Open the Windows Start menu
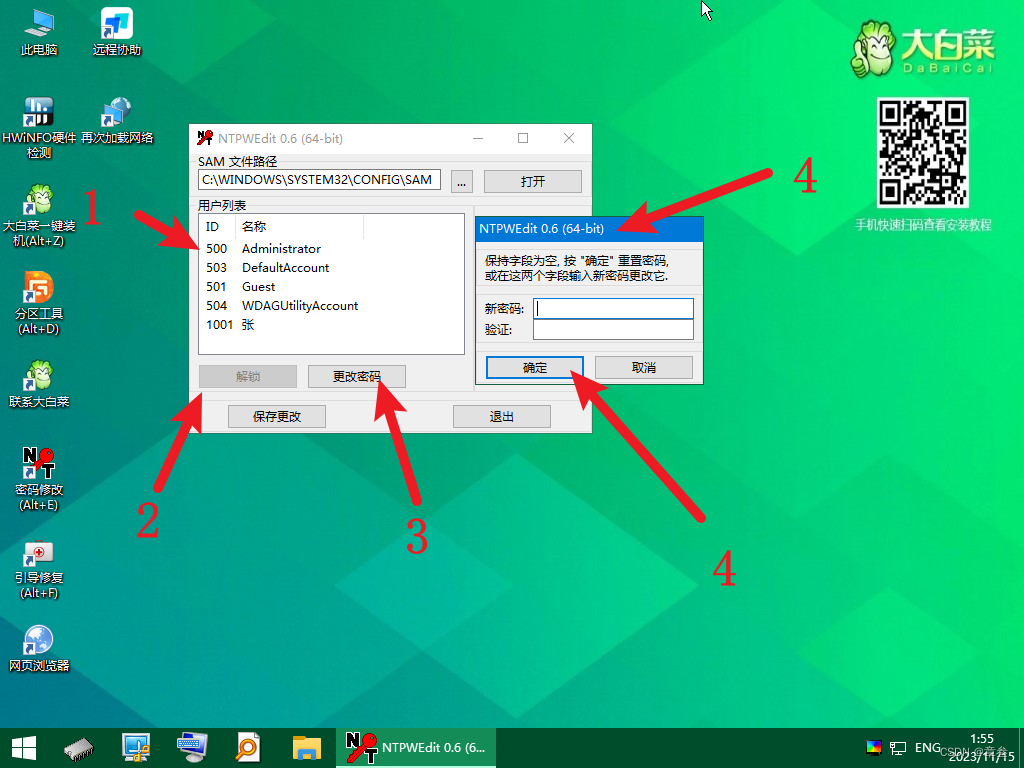Image resolution: width=1024 pixels, height=768 pixels. [24, 748]
